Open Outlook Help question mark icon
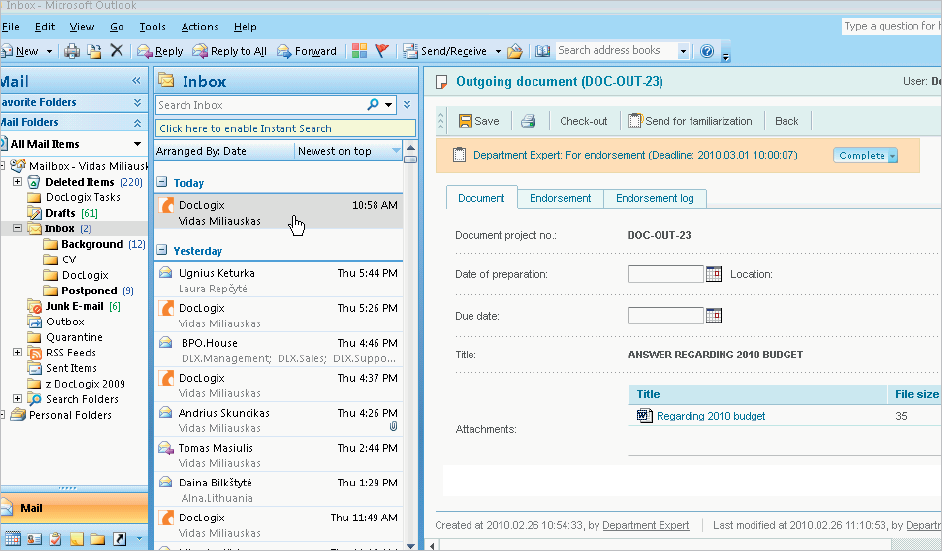 707,51
